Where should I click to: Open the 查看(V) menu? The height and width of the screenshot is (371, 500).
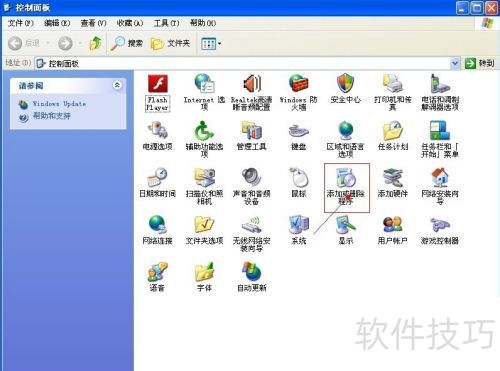click(93, 23)
